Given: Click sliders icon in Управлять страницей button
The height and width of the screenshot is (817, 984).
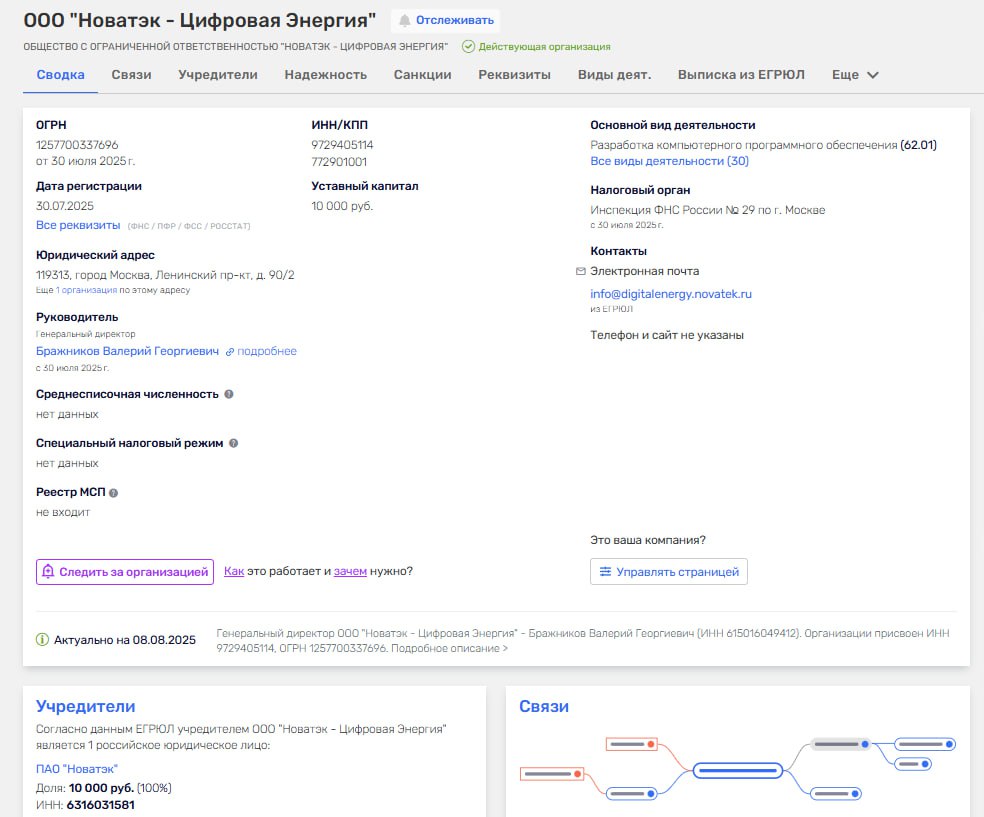Looking at the screenshot, I should (x=605, y=572).
